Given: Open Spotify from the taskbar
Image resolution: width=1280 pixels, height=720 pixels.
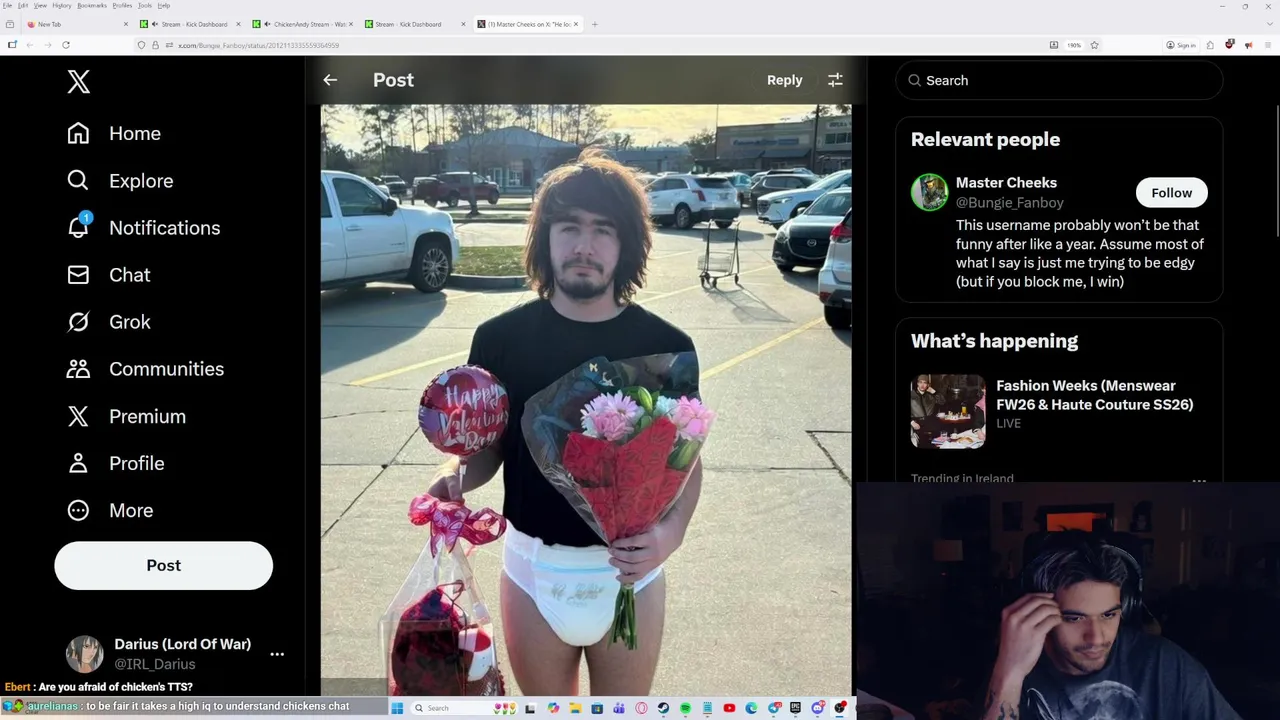Looking at the screenshot, I should click(685, 708).
